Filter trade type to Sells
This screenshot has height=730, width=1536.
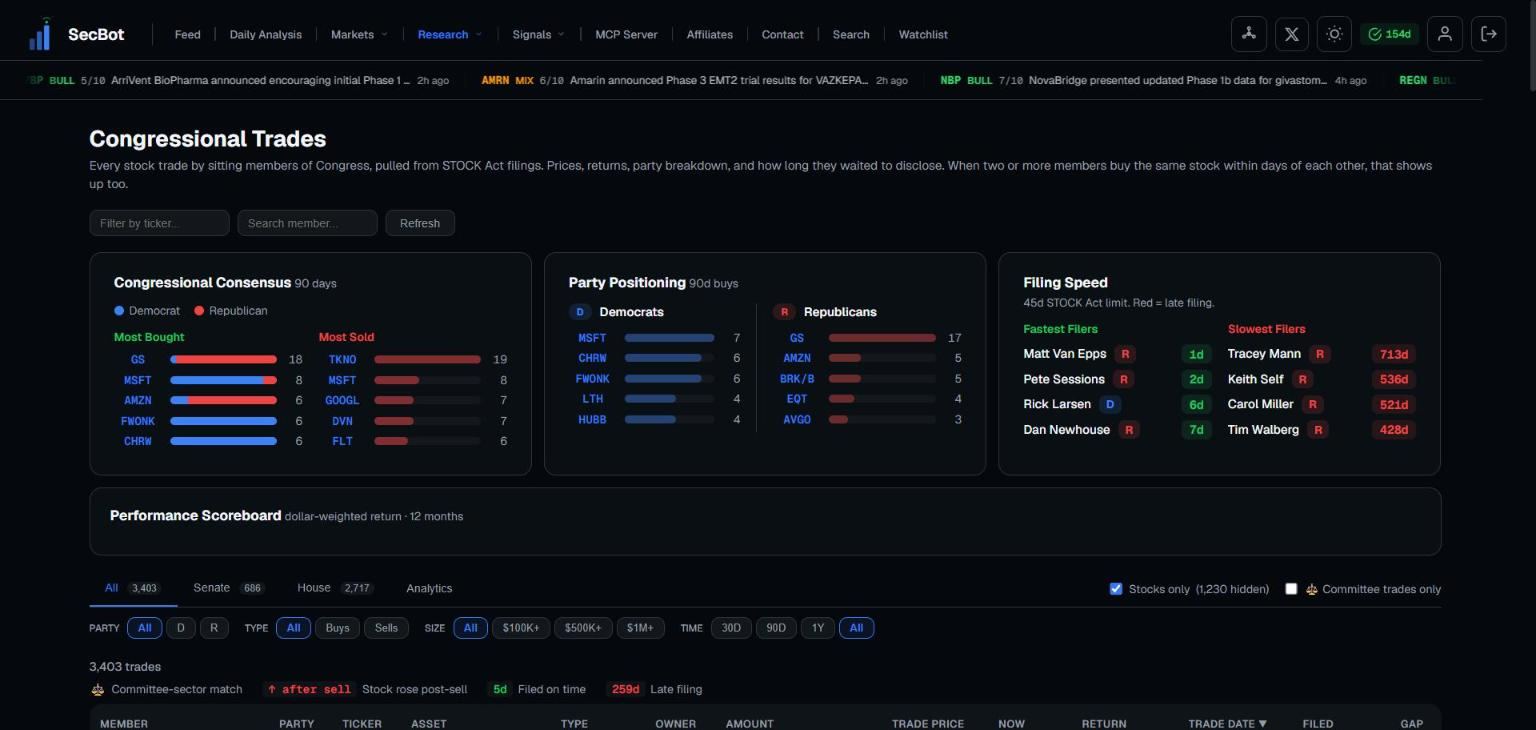(386, 628)
